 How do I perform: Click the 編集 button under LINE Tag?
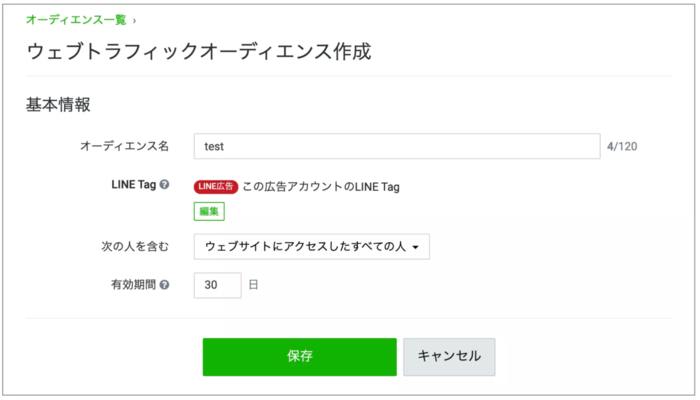(209, 211)
